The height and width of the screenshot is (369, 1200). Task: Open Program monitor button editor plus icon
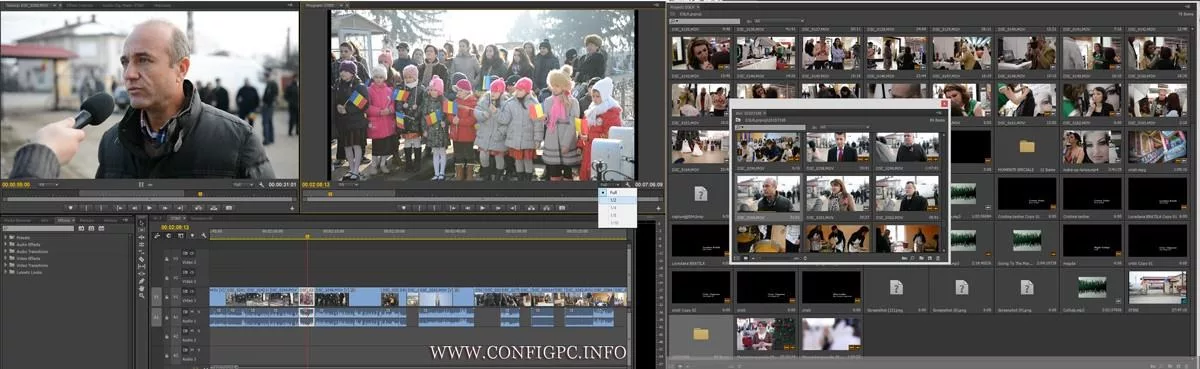click(x=658, y=207)
